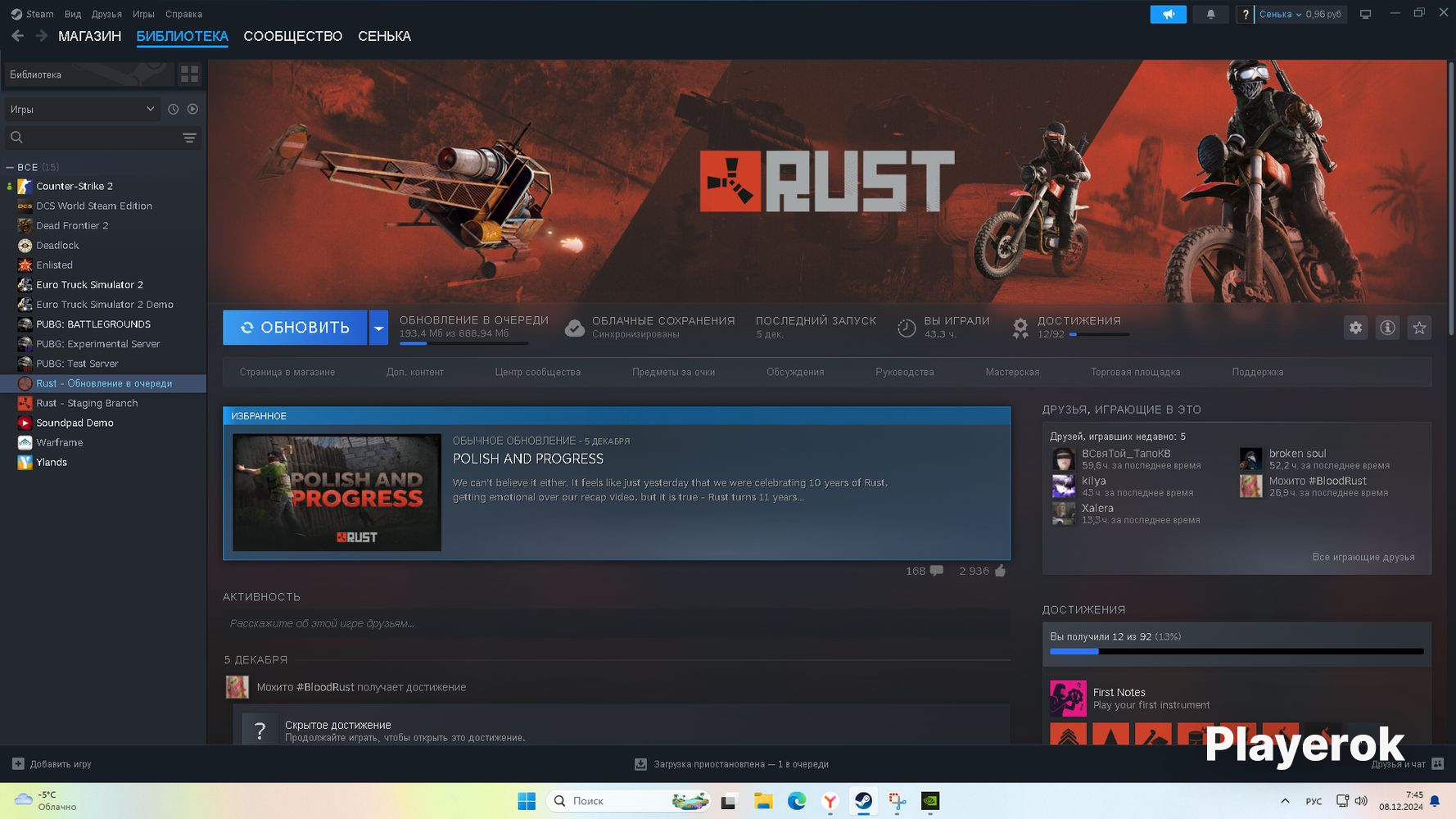The width and height of the screenshot is (1456, 819).
Task: Show Rust game info icon
Action: [1387, 328]
